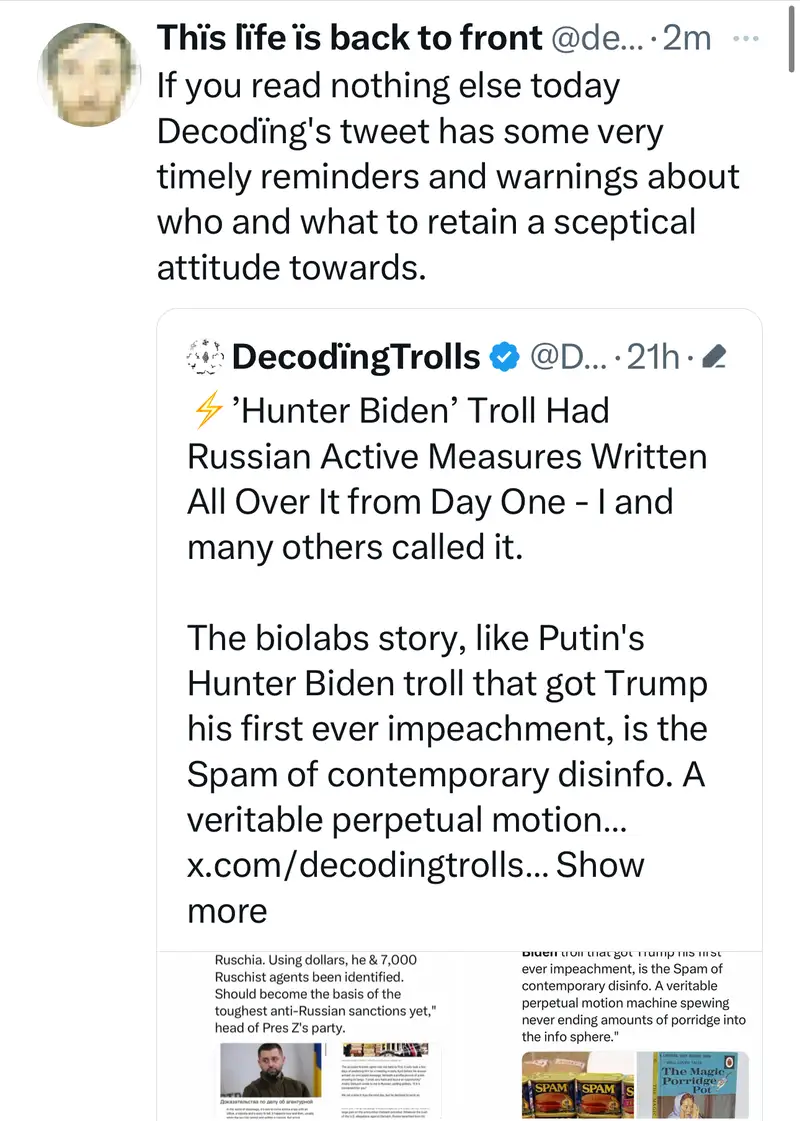Click the DecodingTrolls avatar icon
The image size is (800, 1121).
(205, 356)
